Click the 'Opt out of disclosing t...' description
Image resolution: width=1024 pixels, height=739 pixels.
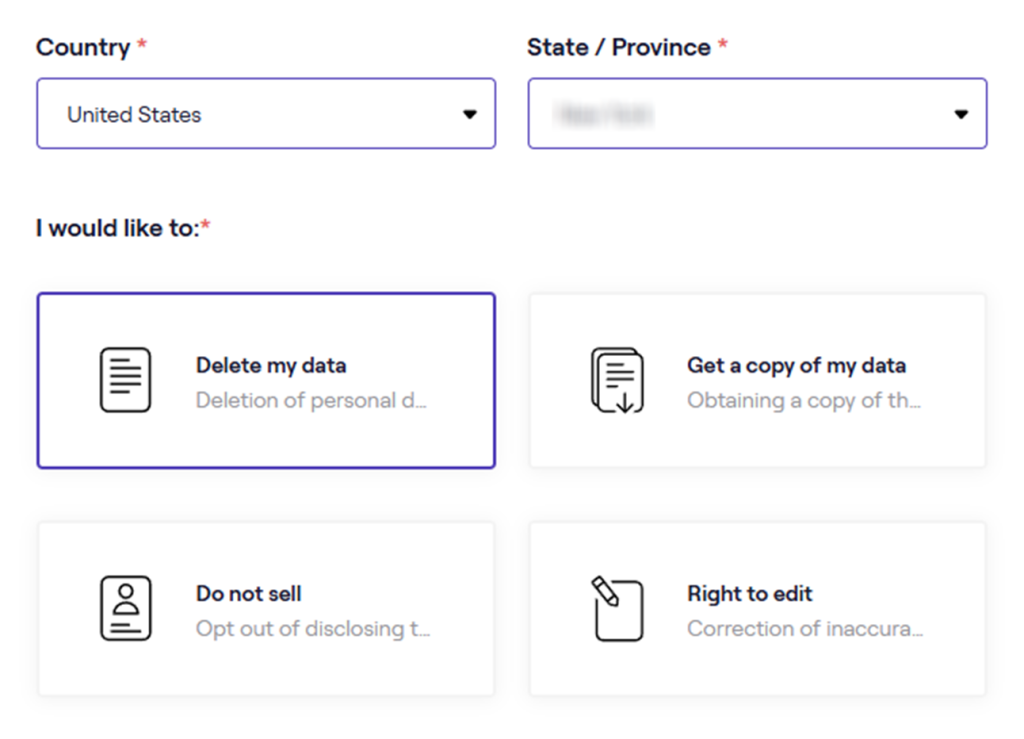(313, 629)
